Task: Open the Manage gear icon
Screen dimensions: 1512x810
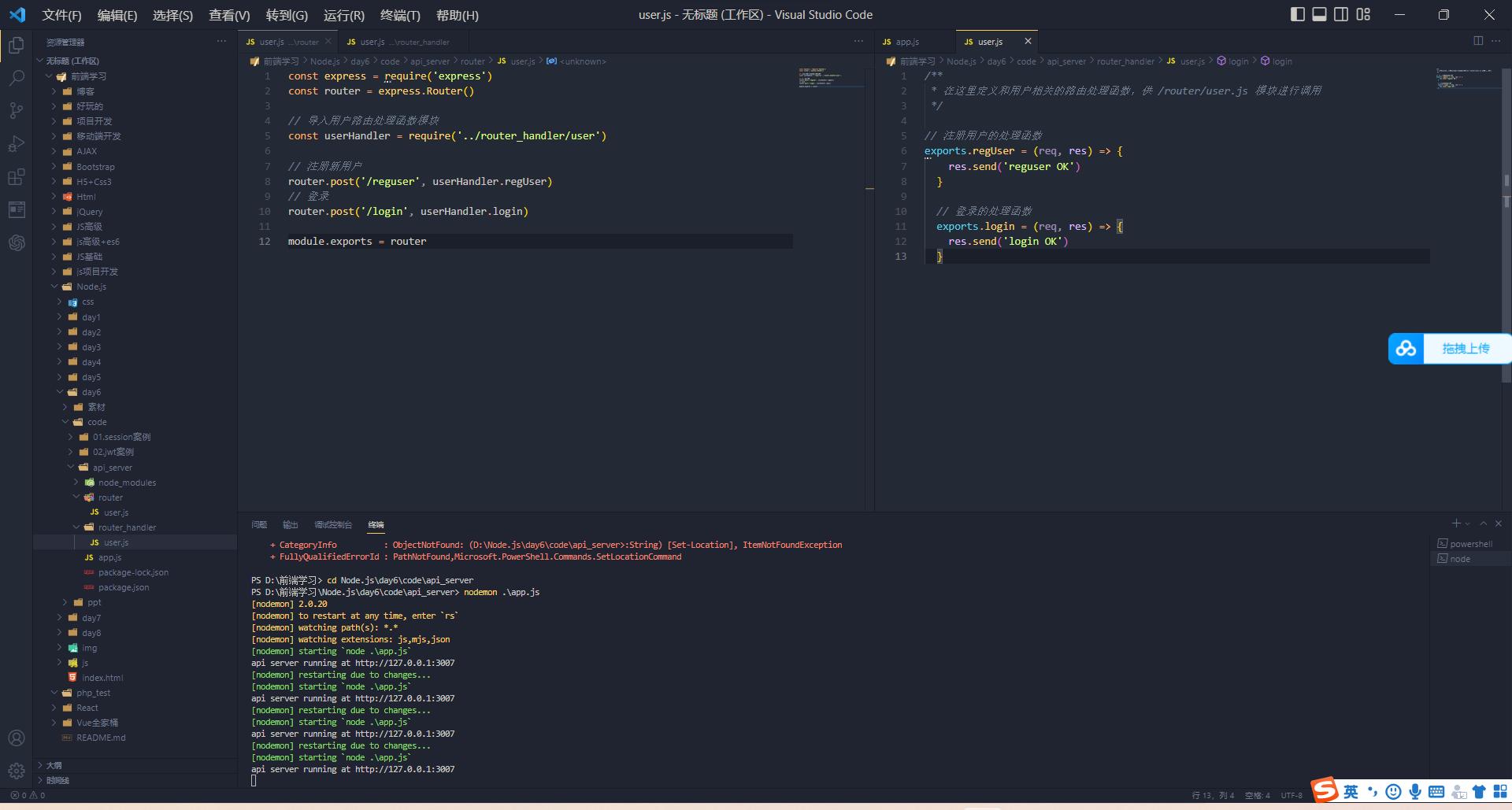Action: [x=17, y=771]
